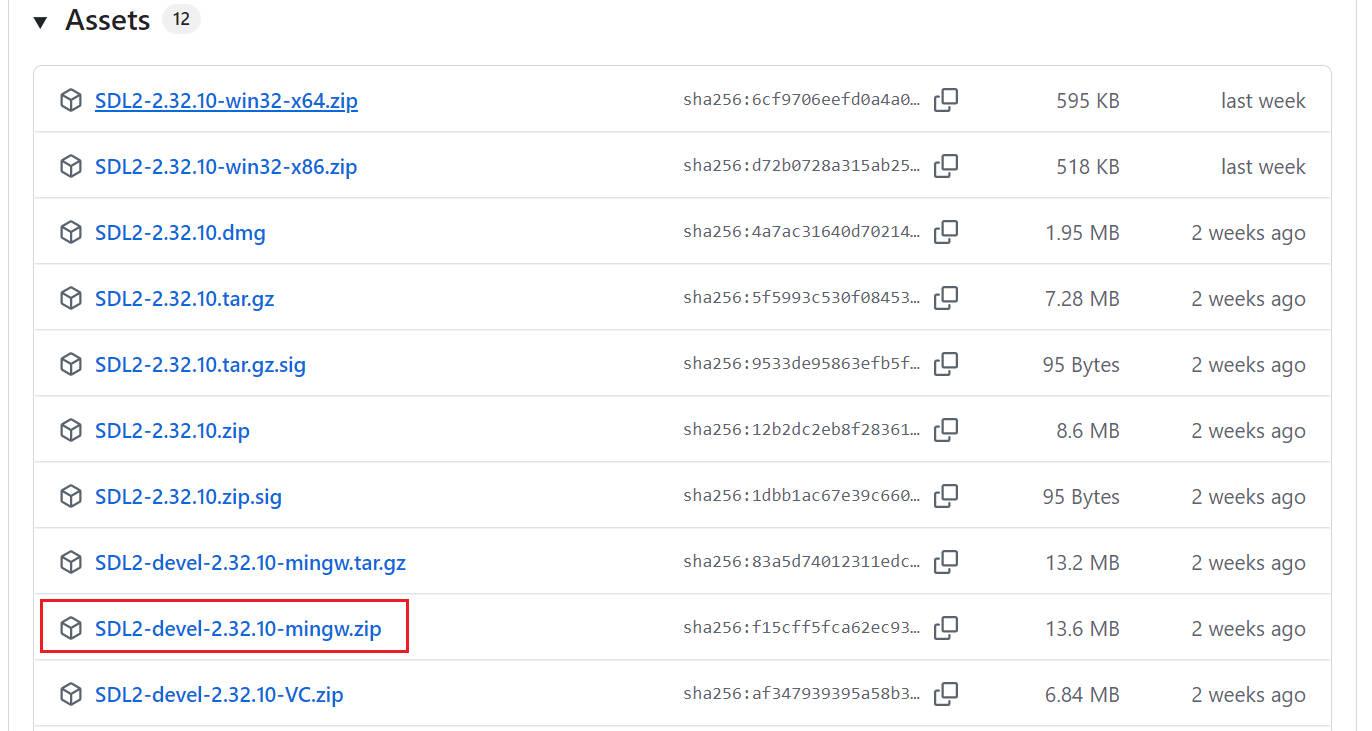Open SDL2-2.32.10.tar.gz.sig signature link
1372x731 pixels.
(x=200, y=365)
